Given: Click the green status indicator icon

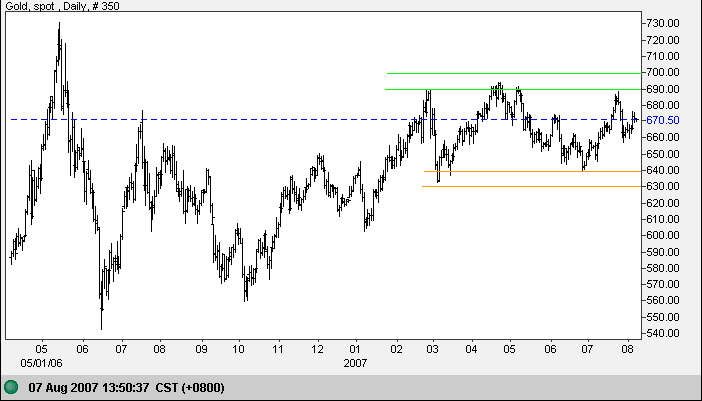Looking at the screenshot, I should pyautogui.click(x=11, y=387).
